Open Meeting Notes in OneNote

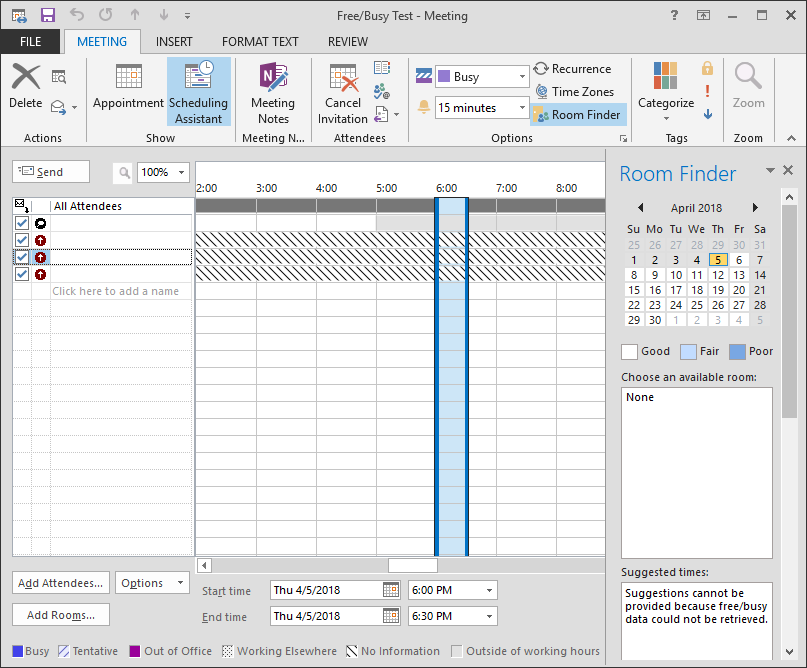tap(273, 91)
